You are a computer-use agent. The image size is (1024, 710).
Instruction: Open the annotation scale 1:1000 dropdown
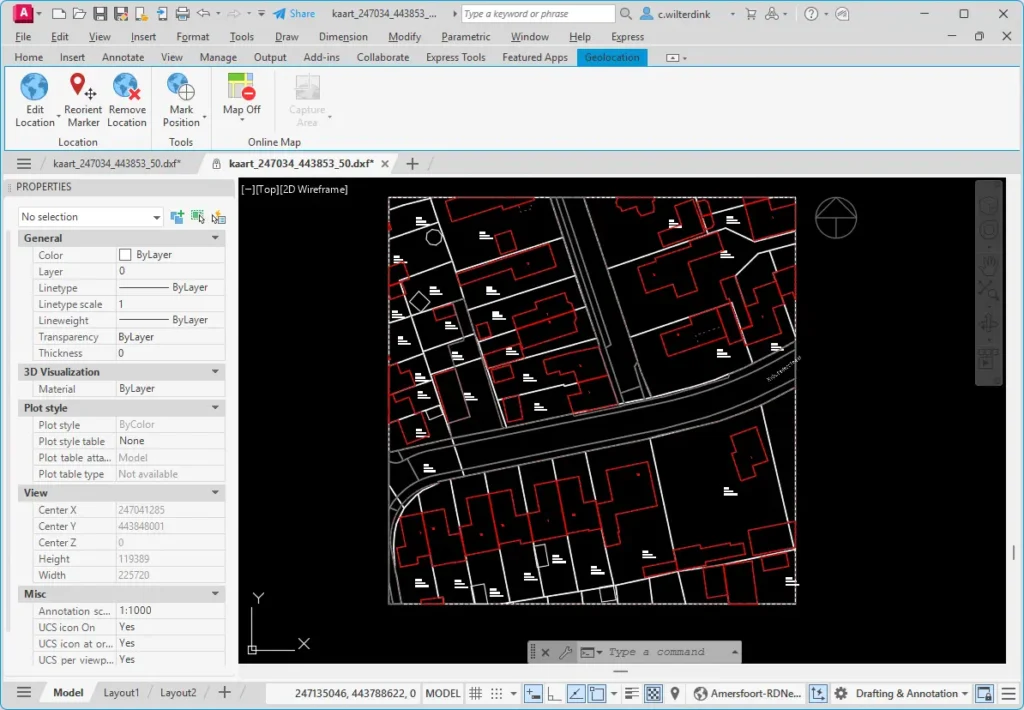click(x=168, y=610)
